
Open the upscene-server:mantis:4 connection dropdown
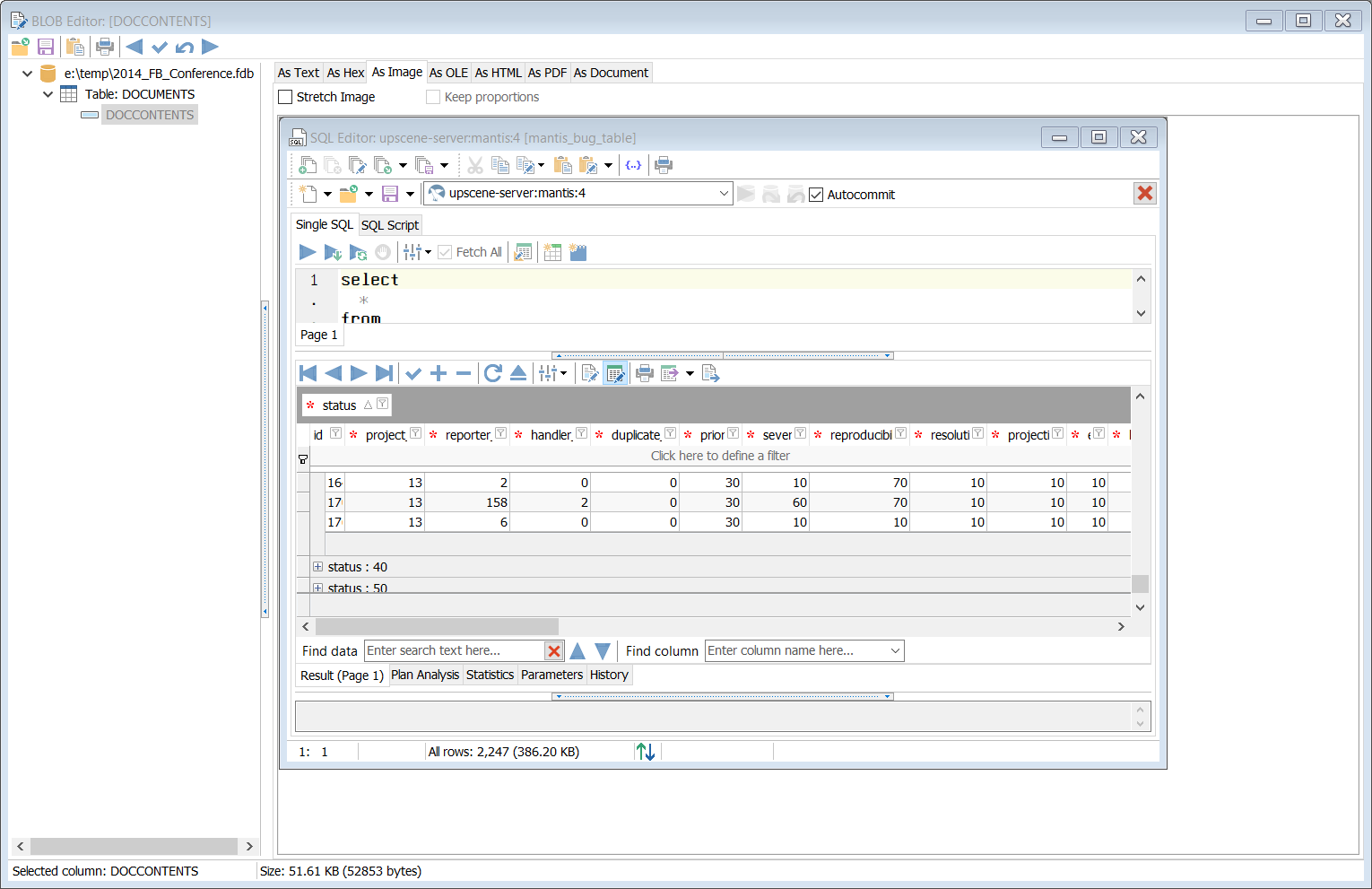pyautogui.click(x=724, y=193)
